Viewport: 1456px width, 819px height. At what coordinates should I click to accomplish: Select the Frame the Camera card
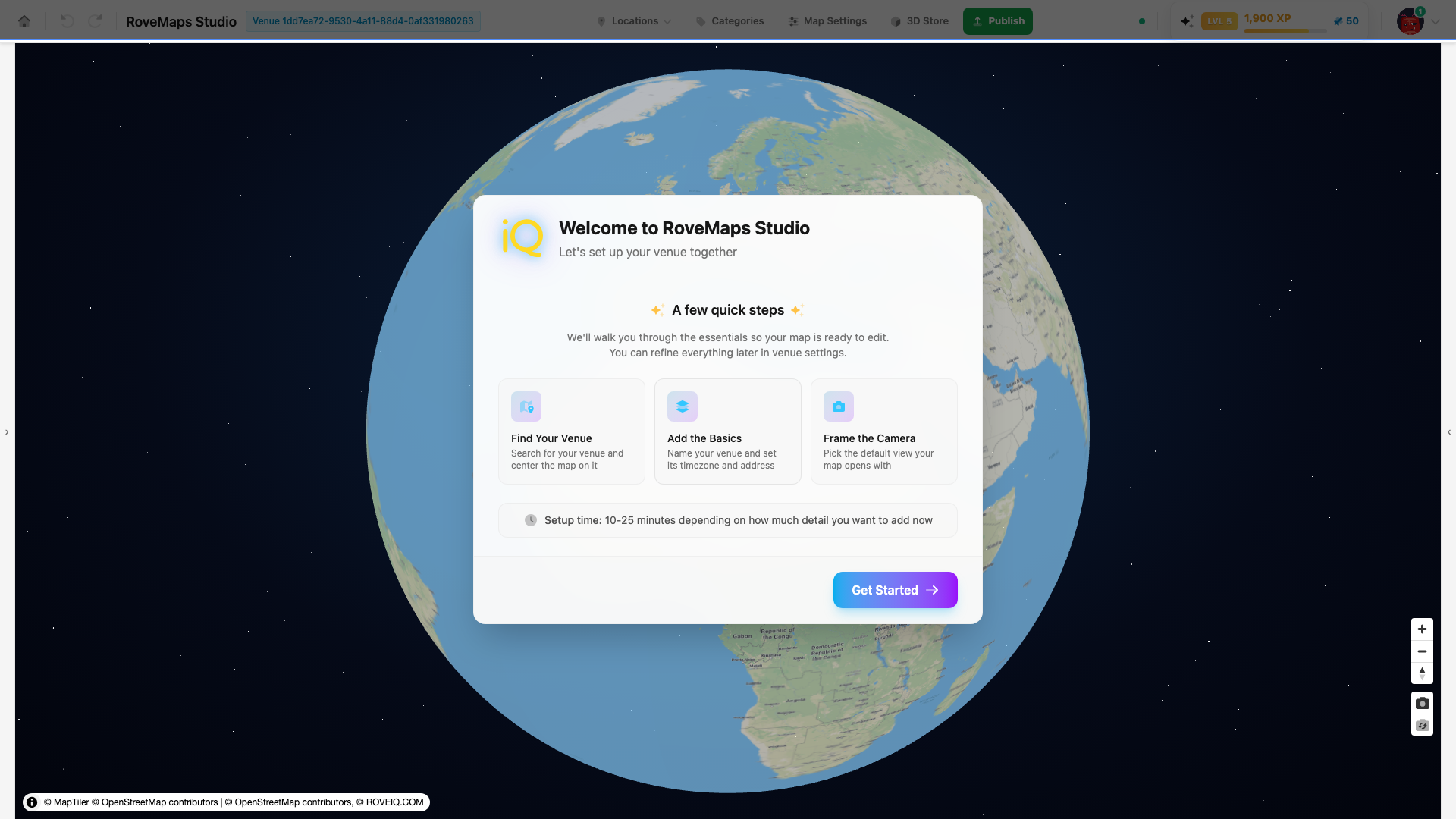884,431
